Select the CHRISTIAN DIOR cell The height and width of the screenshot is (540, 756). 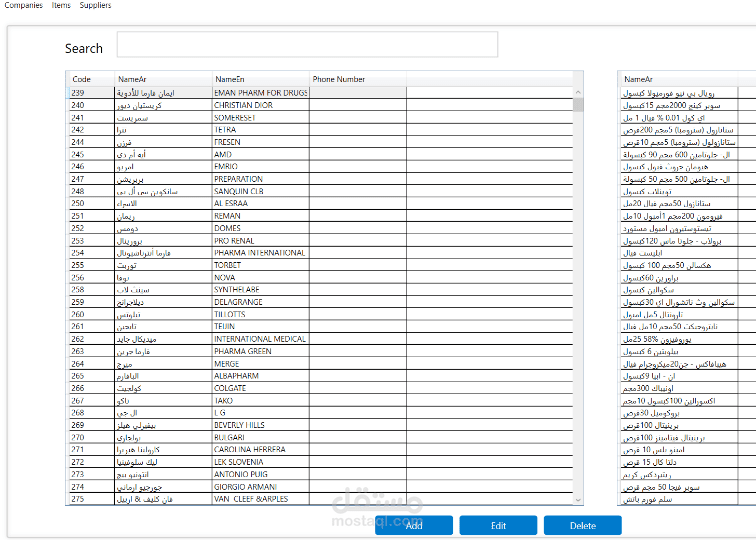tap(261, 105)
